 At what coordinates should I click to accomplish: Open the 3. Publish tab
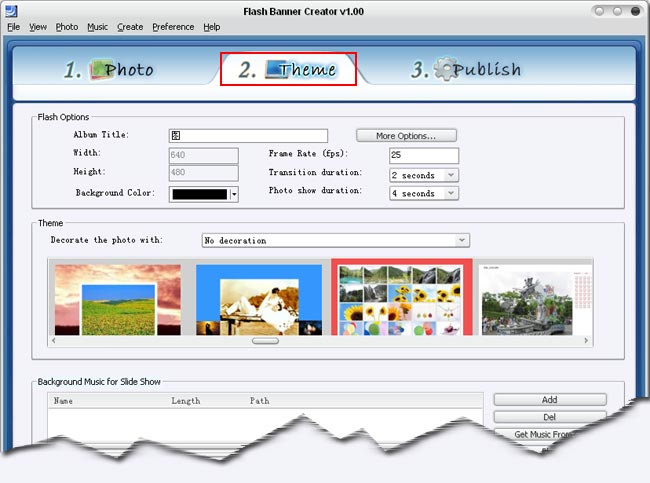pos(466,69)
